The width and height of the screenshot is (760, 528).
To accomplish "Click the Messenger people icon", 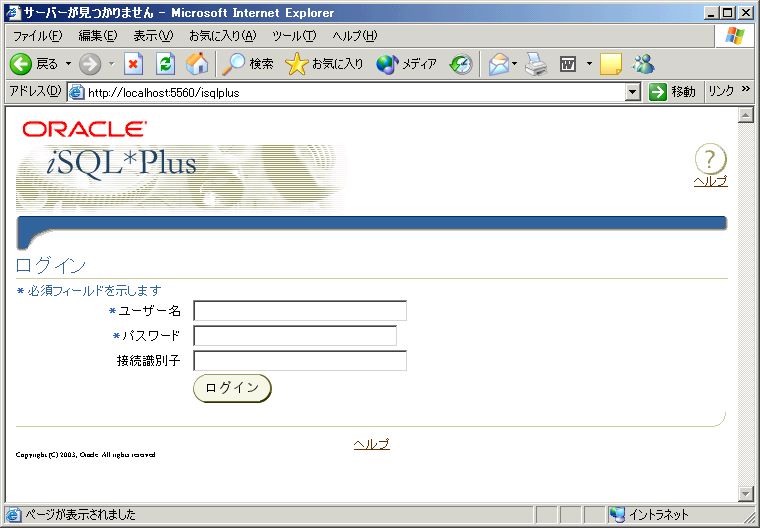I will coord(644,64).
